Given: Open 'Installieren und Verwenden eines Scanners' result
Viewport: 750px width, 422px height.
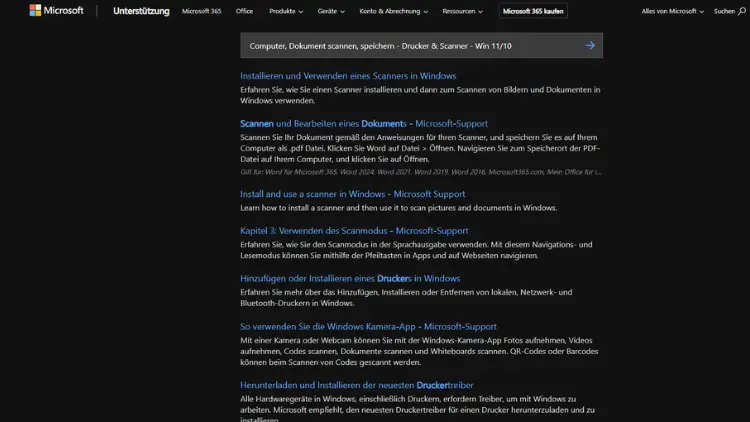Looking at the screenshot, I should click(348, 76).
